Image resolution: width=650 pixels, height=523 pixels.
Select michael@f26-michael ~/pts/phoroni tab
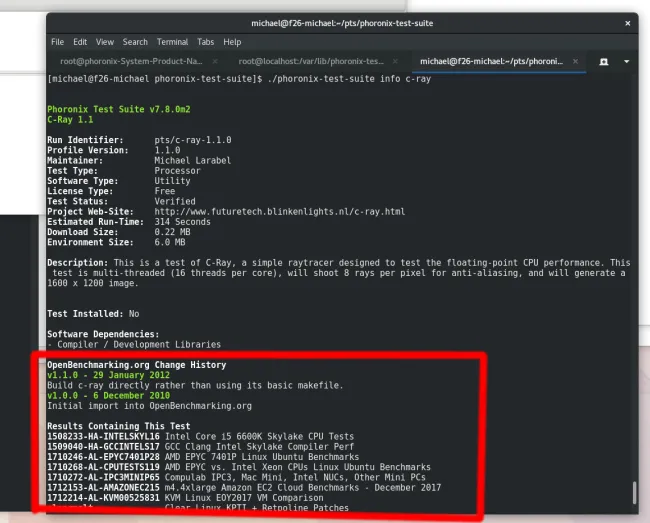click(x=492, y=61)
